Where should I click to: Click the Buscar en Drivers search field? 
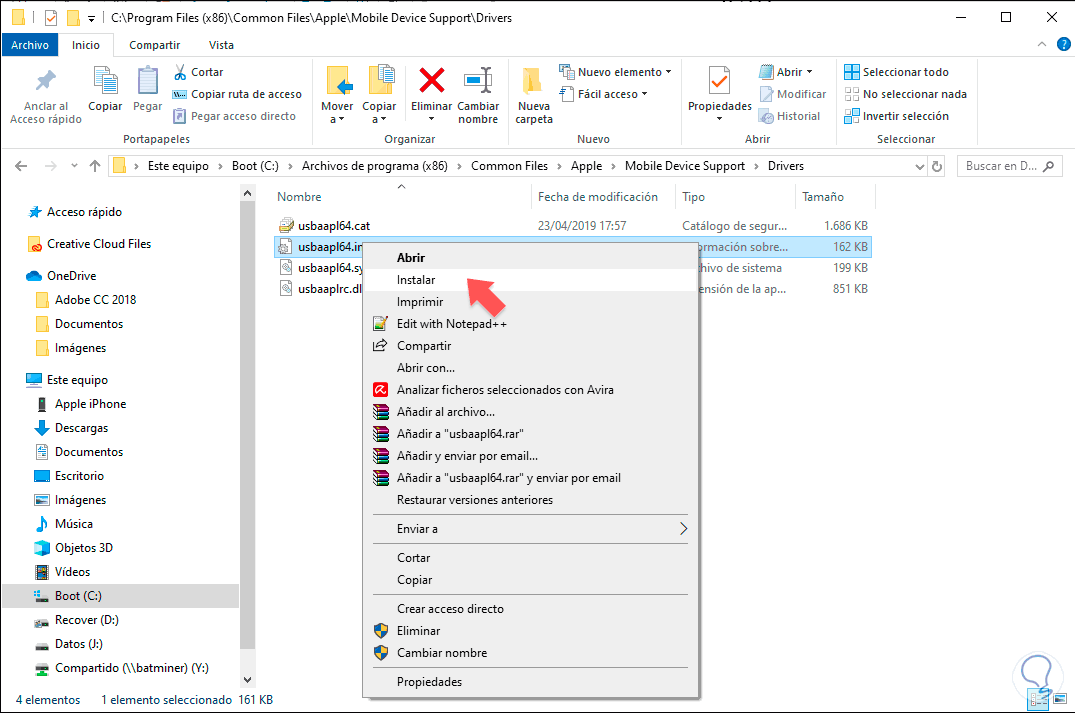pyautogui.click(x=1009, y=166)
